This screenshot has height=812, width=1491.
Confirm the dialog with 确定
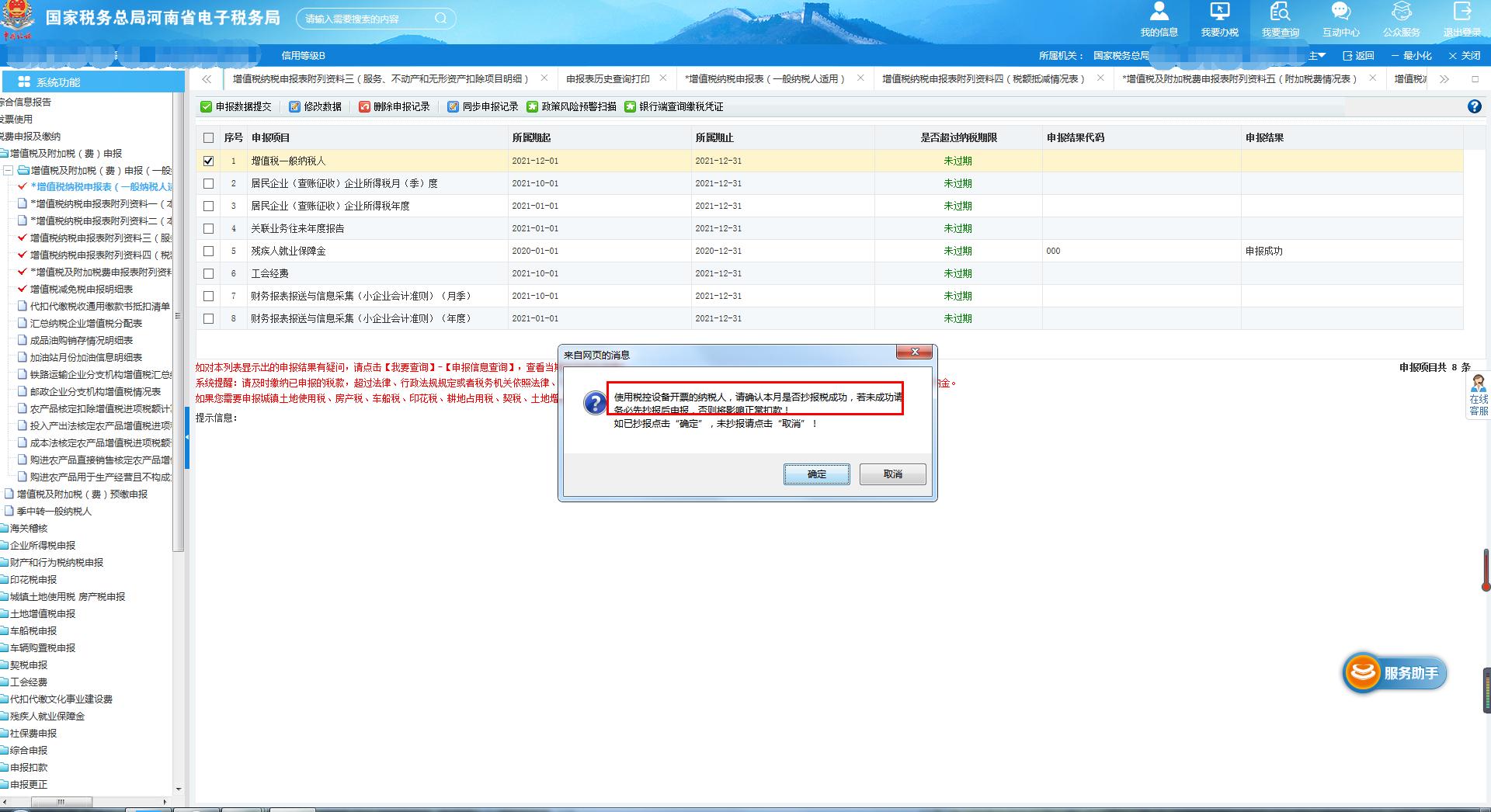coord(816,474)
